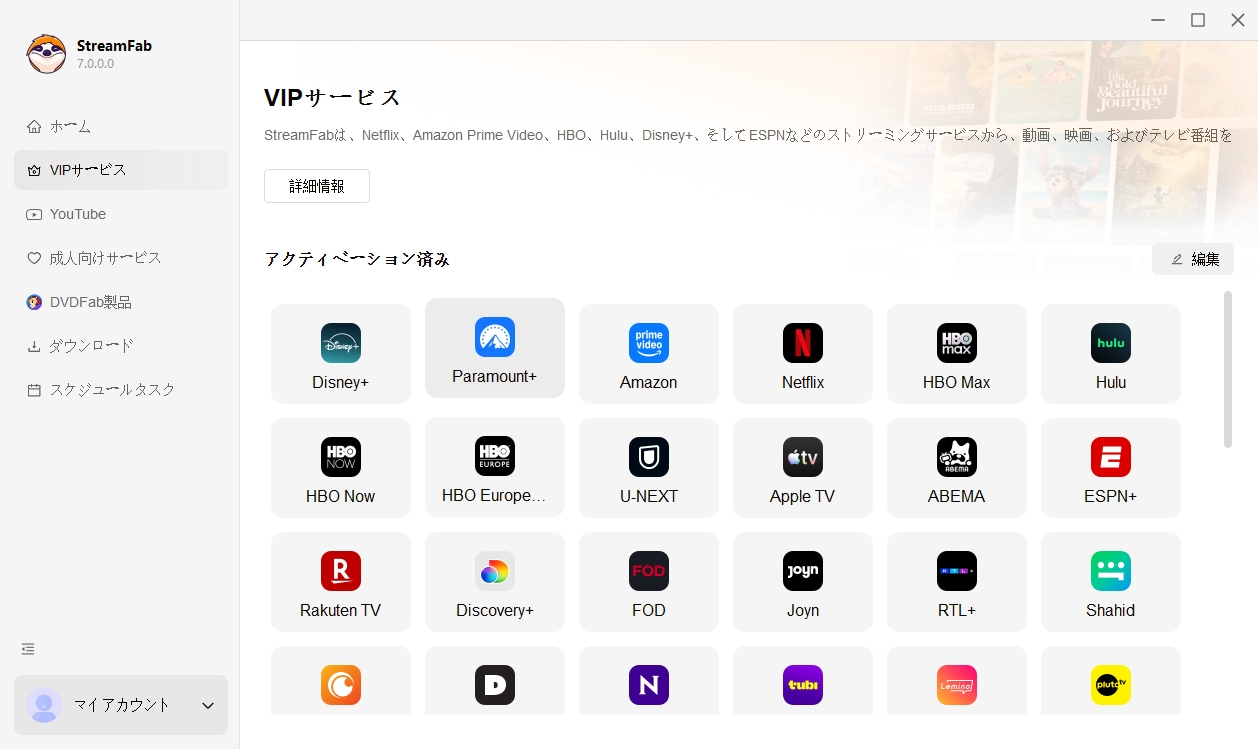The height and width of the screenshot is (749, 1258).
Task: Open the Paramount+ downloader
Action: 494,348
